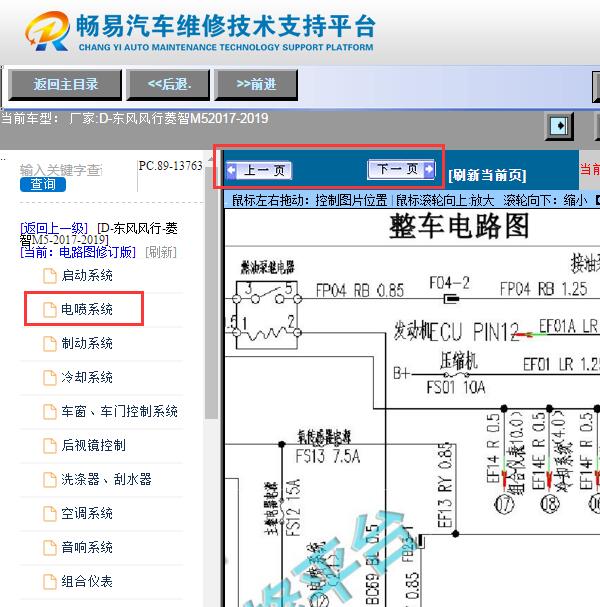Image resolution: width=600 pixels, height=607 pixels.
Task: Open 车窗、车门控制系统 item
Action: 119,411
